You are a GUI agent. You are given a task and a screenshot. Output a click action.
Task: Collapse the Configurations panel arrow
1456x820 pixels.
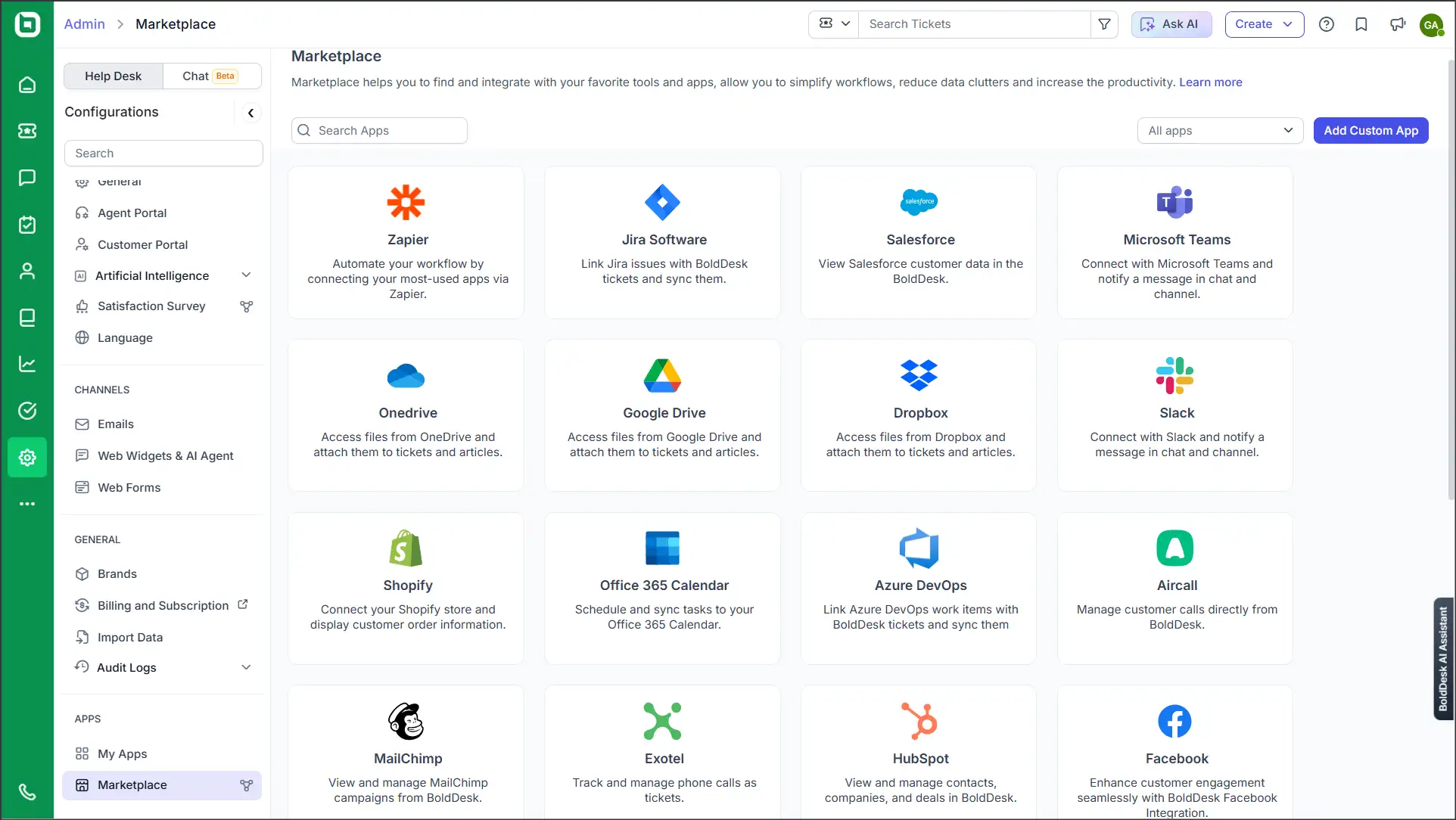250,113
